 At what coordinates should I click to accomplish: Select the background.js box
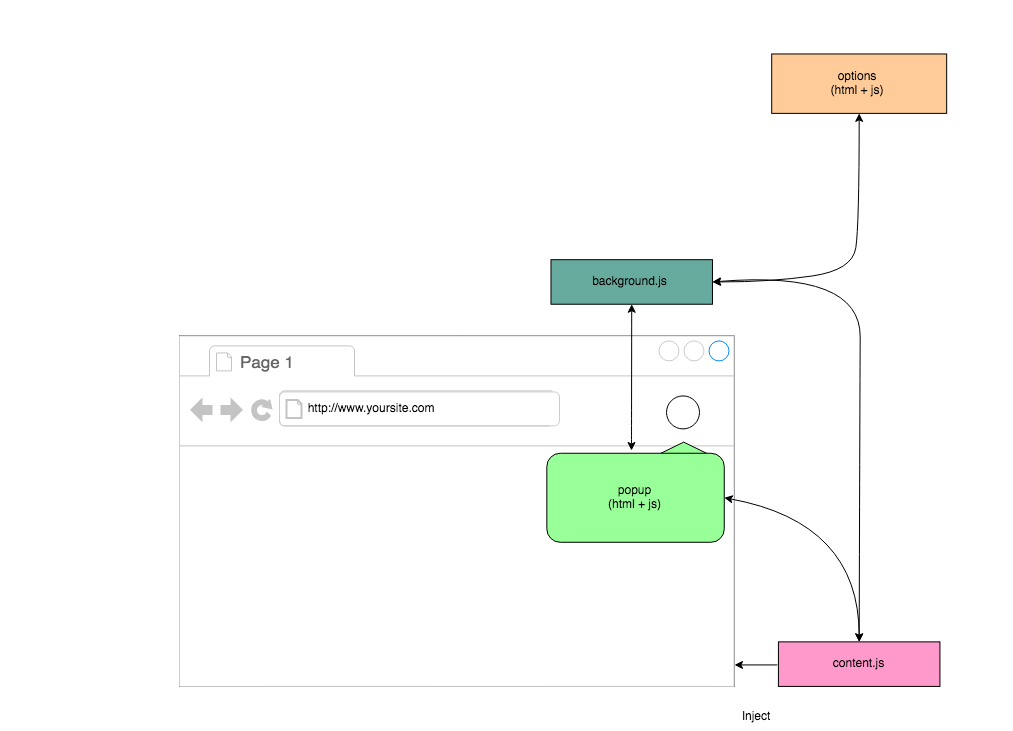[631, 282]
